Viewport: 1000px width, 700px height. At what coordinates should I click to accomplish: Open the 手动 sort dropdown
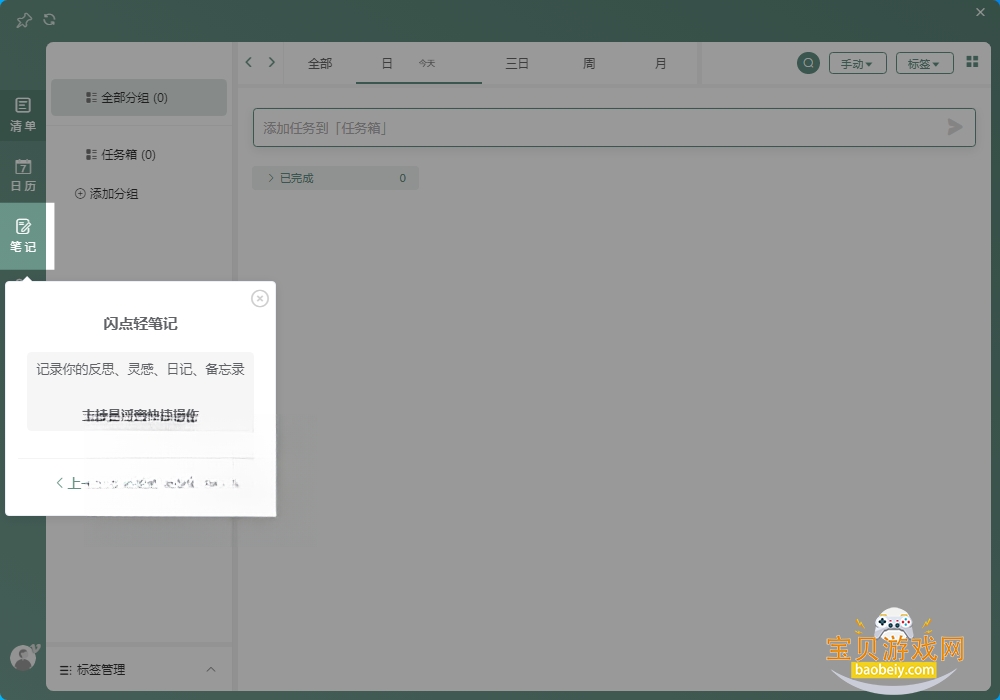(857, 64)
